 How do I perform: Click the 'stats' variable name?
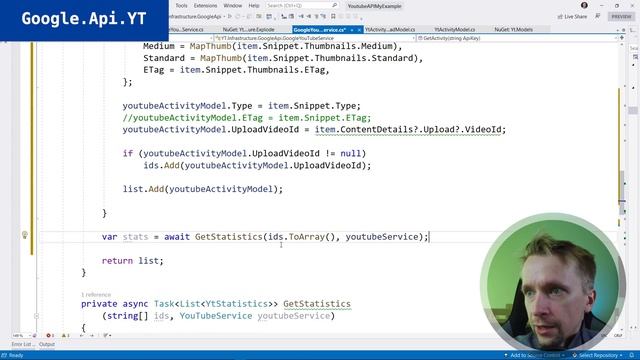(136, 237)
